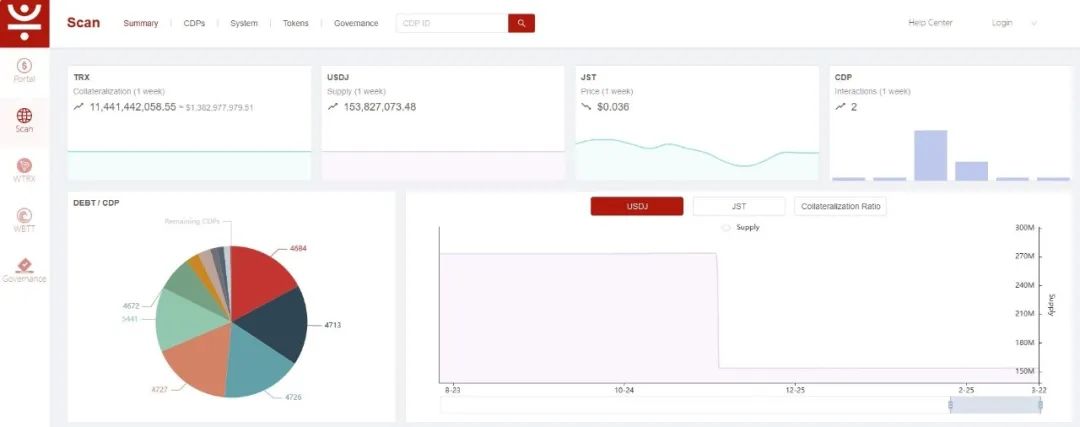Click the 12-25 date label on chart axis

point(794,390)
